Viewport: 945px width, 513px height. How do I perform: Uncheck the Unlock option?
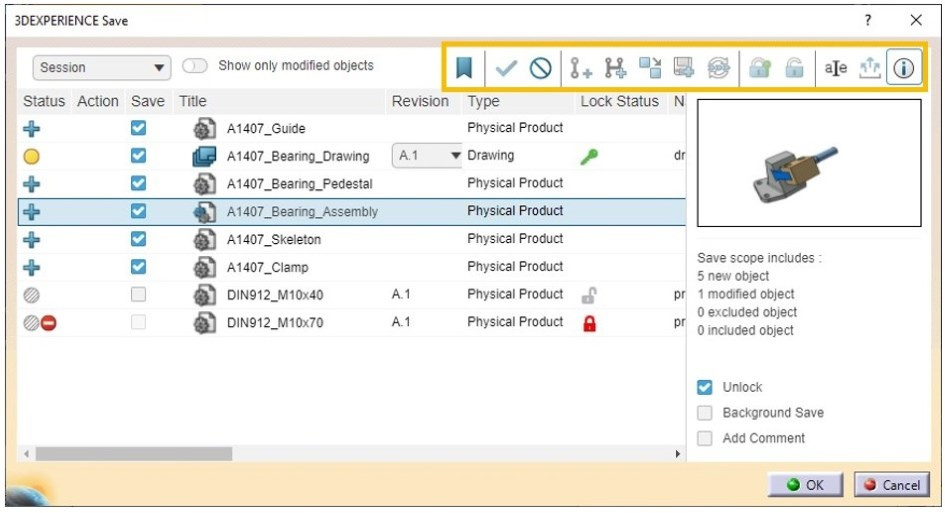705,387
